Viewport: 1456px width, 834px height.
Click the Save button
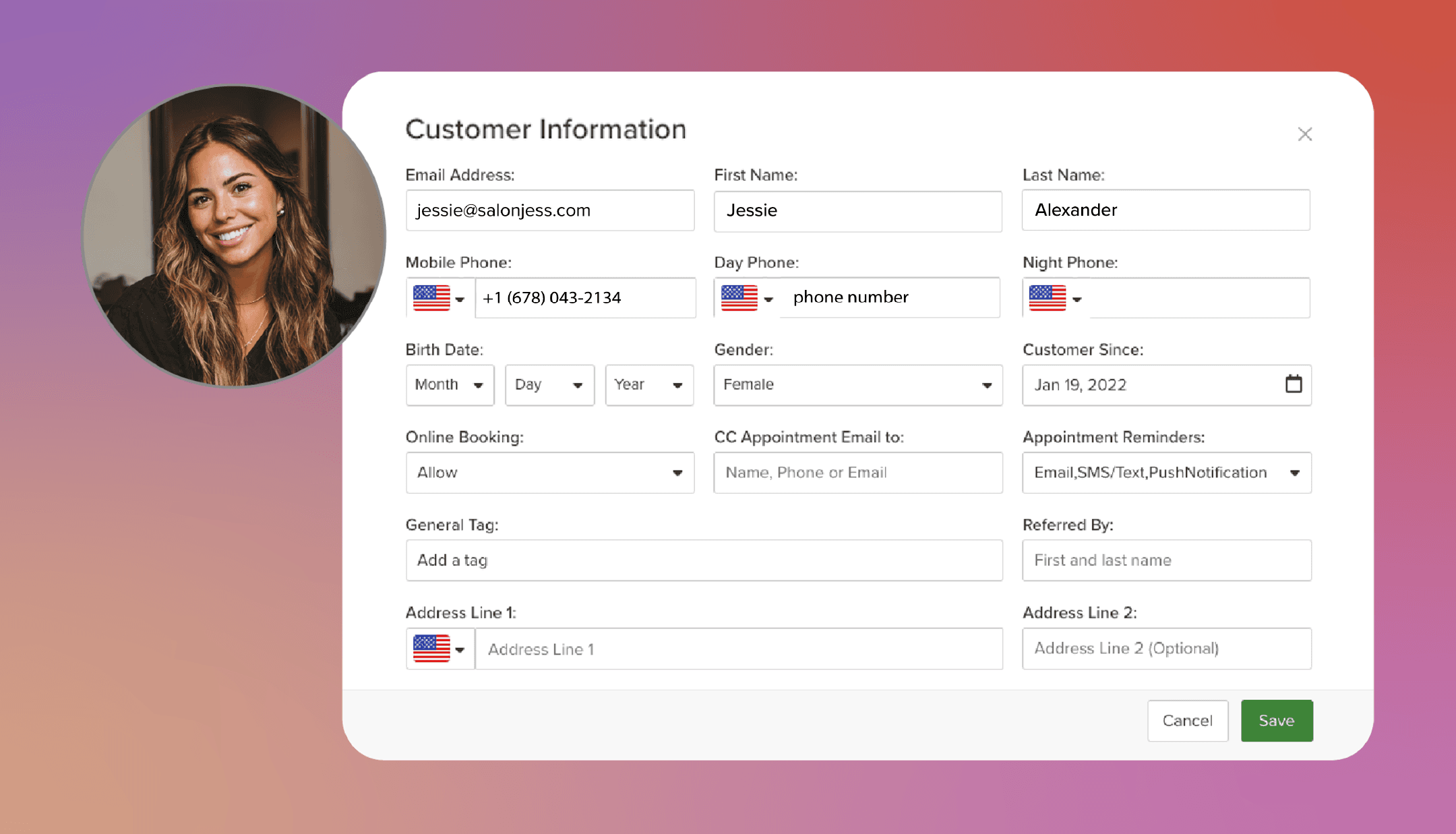(1276, 720)
